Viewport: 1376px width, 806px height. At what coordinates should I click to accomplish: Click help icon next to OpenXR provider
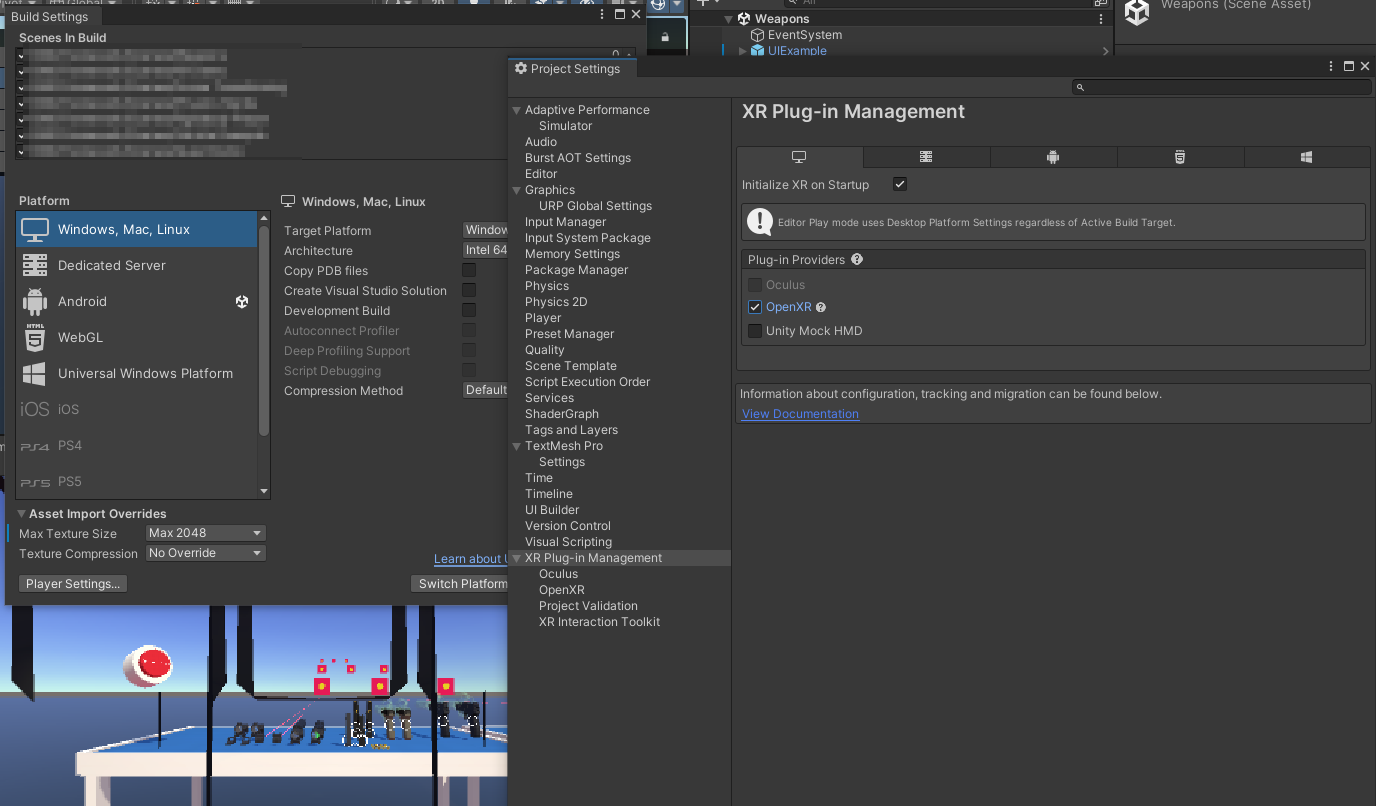[821, 308]
